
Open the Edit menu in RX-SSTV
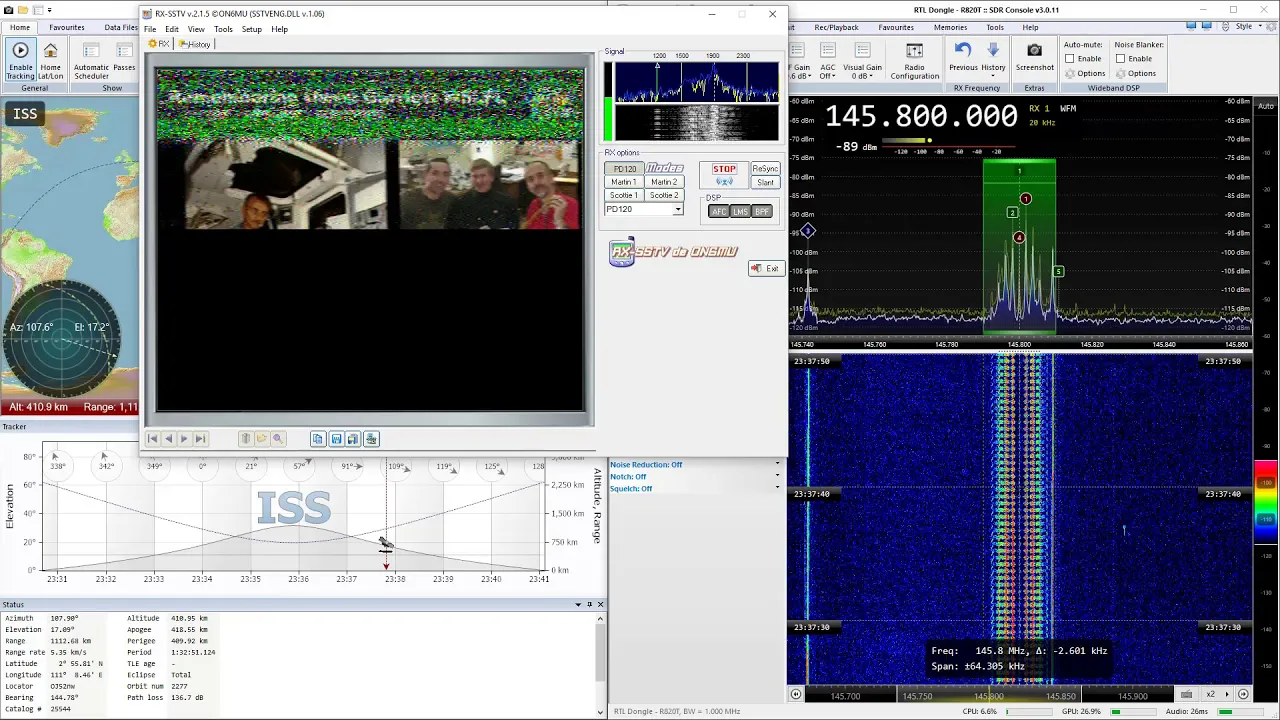click(172, 29)
